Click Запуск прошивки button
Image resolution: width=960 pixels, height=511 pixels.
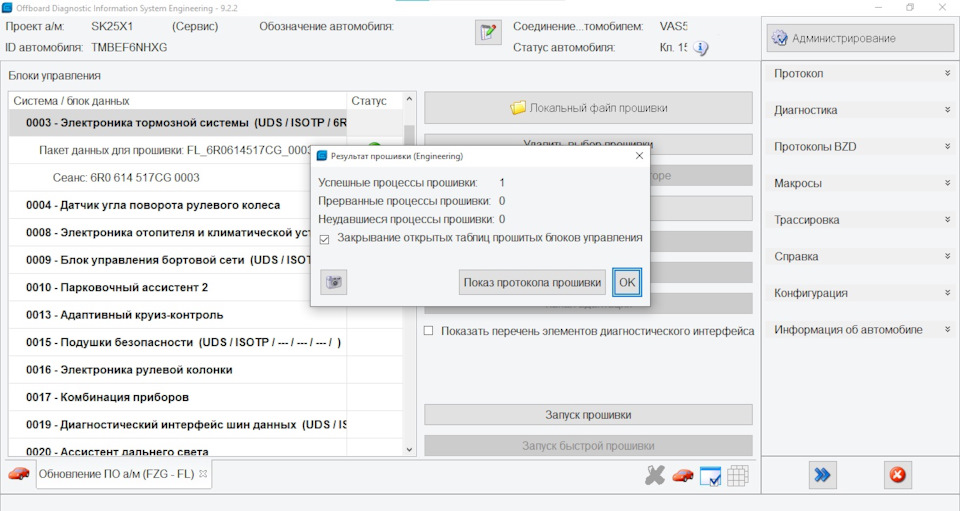pyautogui.click(x=588, y=414)
